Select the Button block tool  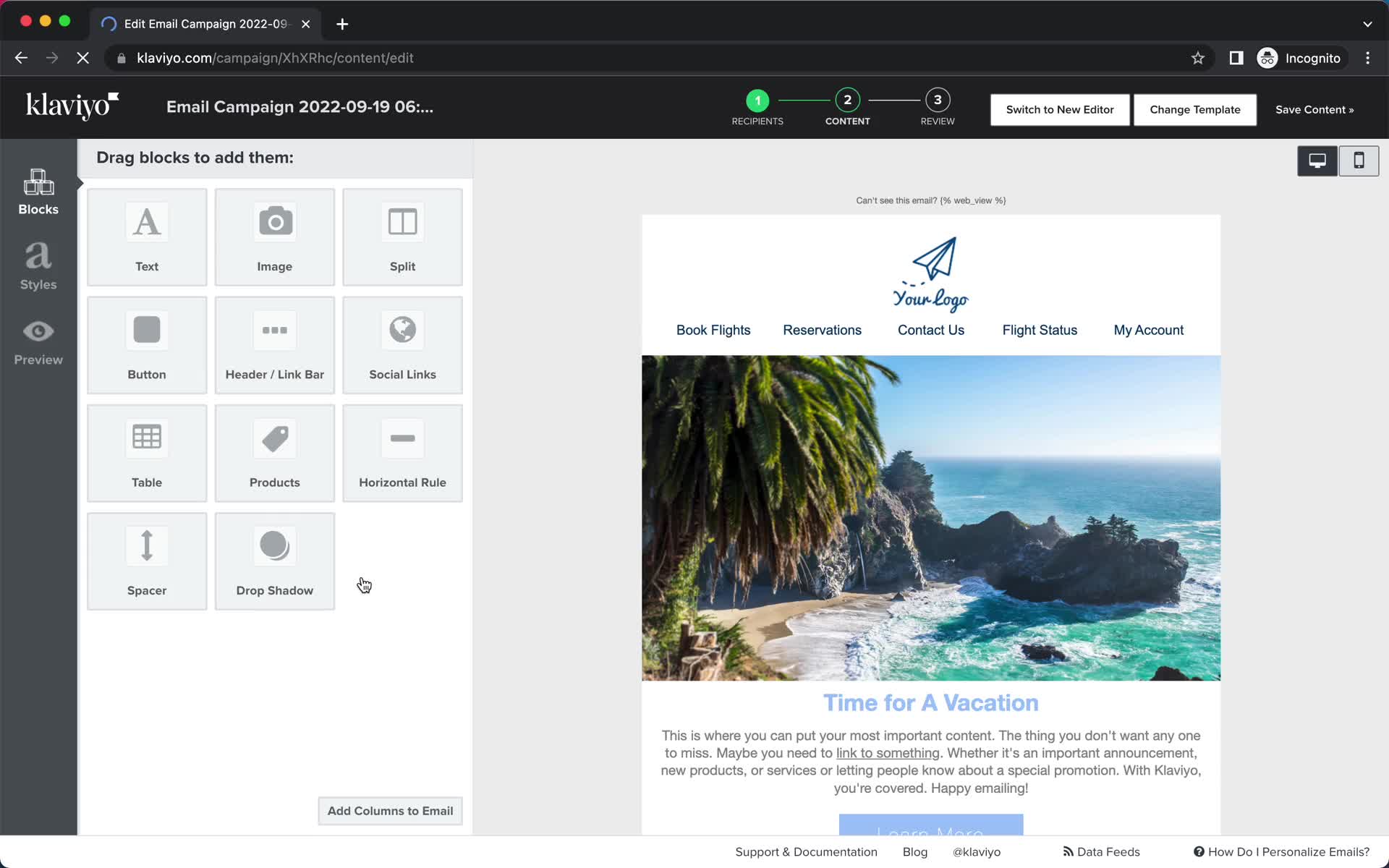(146, 345)
